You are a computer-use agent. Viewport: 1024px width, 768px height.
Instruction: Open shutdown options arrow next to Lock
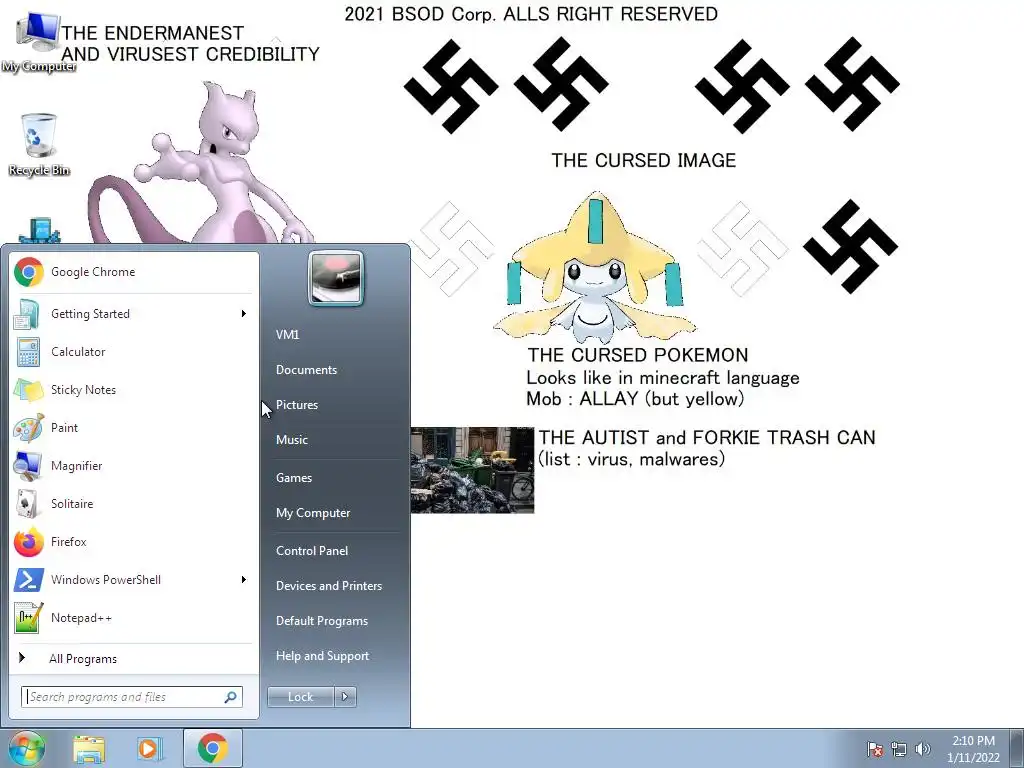coord(345,697)
